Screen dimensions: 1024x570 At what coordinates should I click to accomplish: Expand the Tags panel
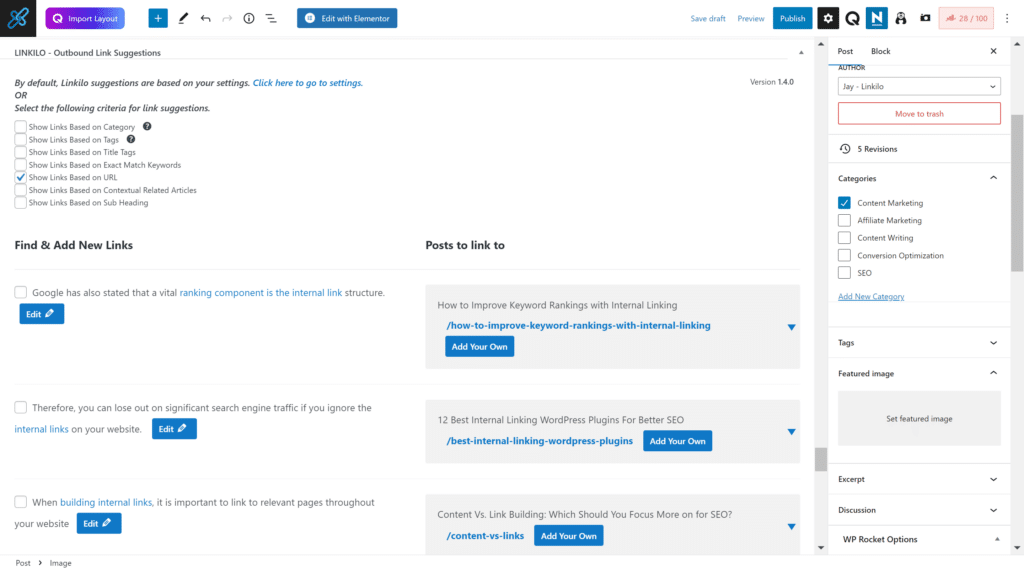coord(993,343)
